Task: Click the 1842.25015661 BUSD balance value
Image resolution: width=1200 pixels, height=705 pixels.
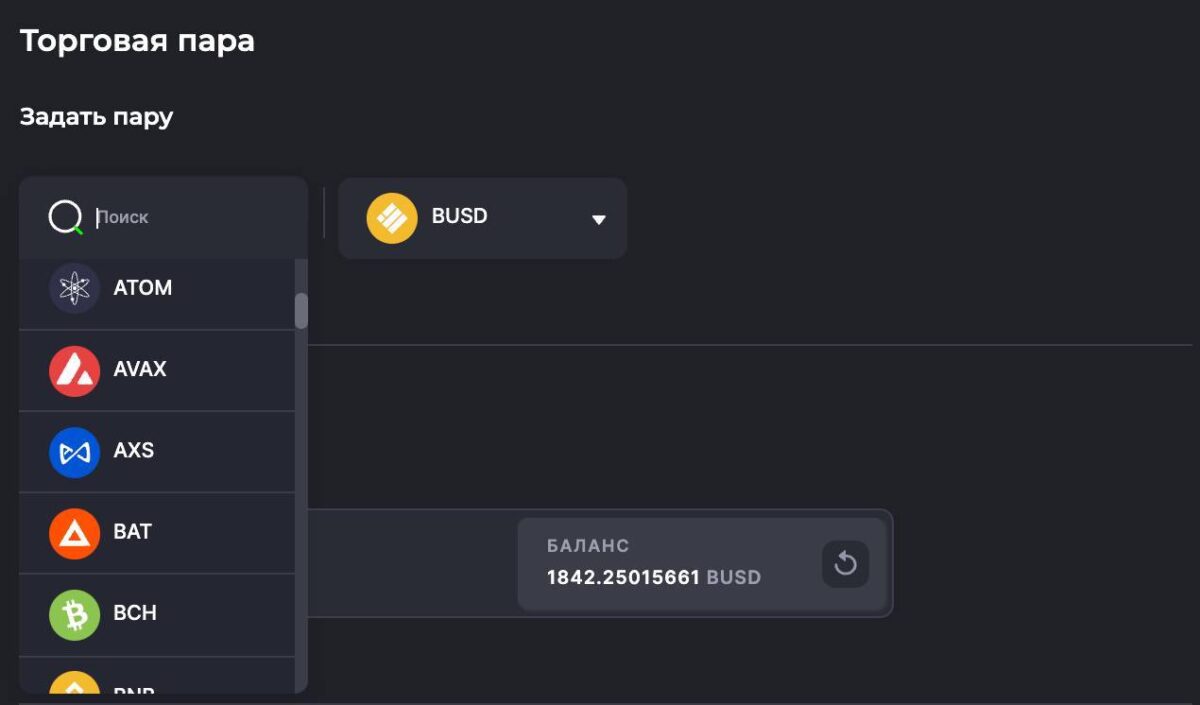Action: (x=654, y=577)
